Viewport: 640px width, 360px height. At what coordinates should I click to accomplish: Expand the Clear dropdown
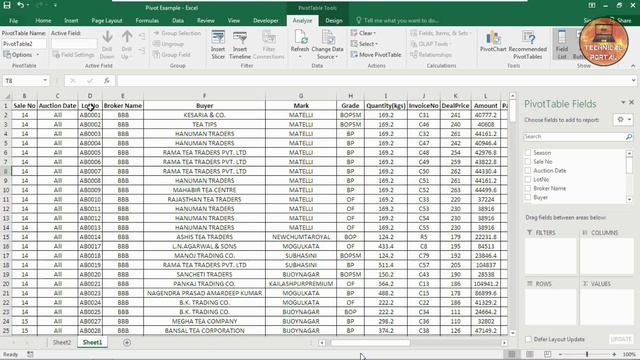pyautogui.click(x=363, y=33)
